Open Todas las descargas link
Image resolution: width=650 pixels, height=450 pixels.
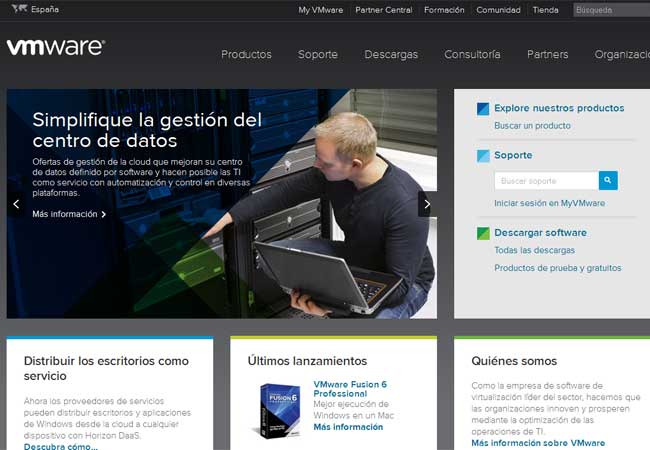(x=534, y=250)
